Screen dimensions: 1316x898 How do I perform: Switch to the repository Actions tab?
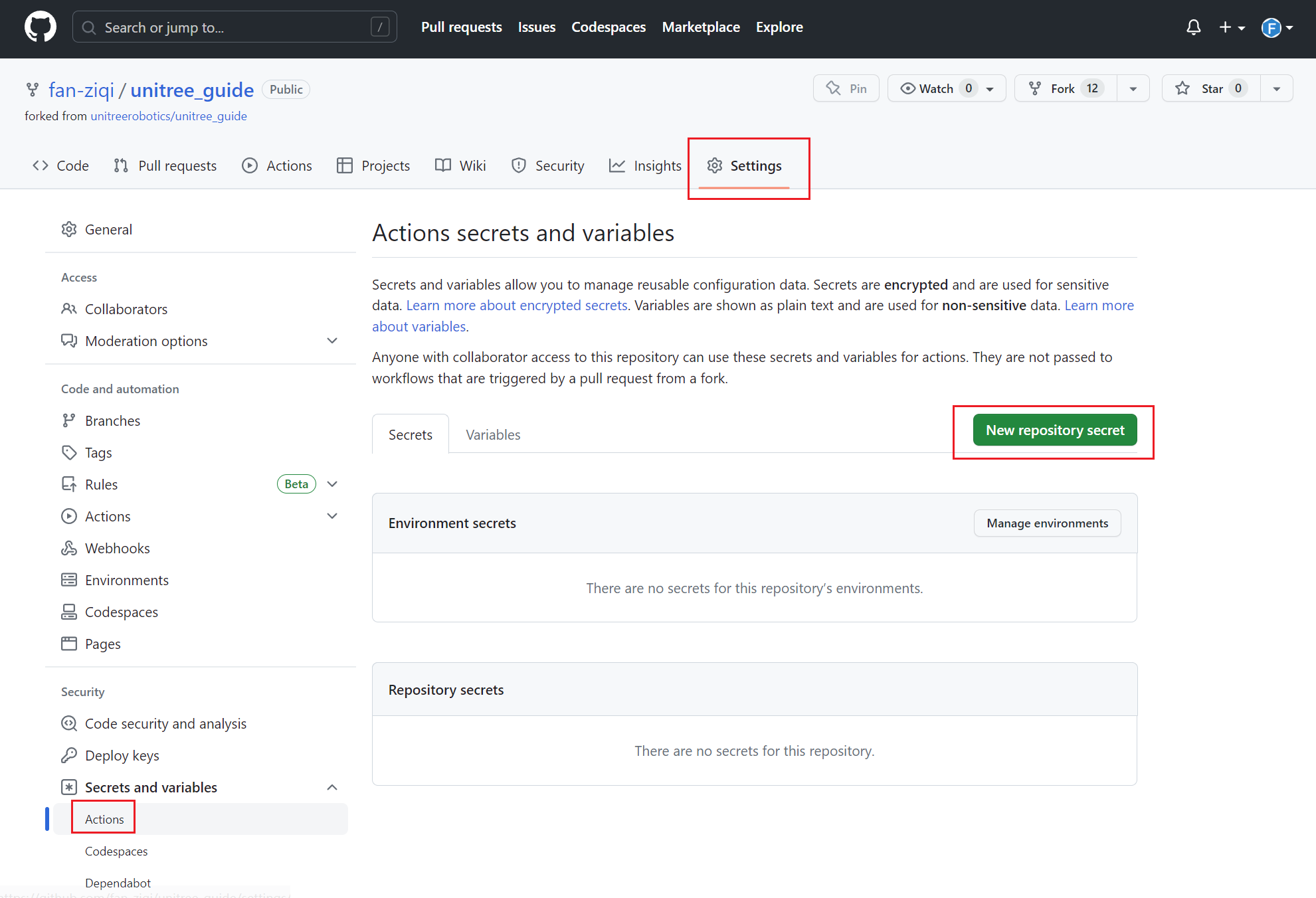coord(277,165)
